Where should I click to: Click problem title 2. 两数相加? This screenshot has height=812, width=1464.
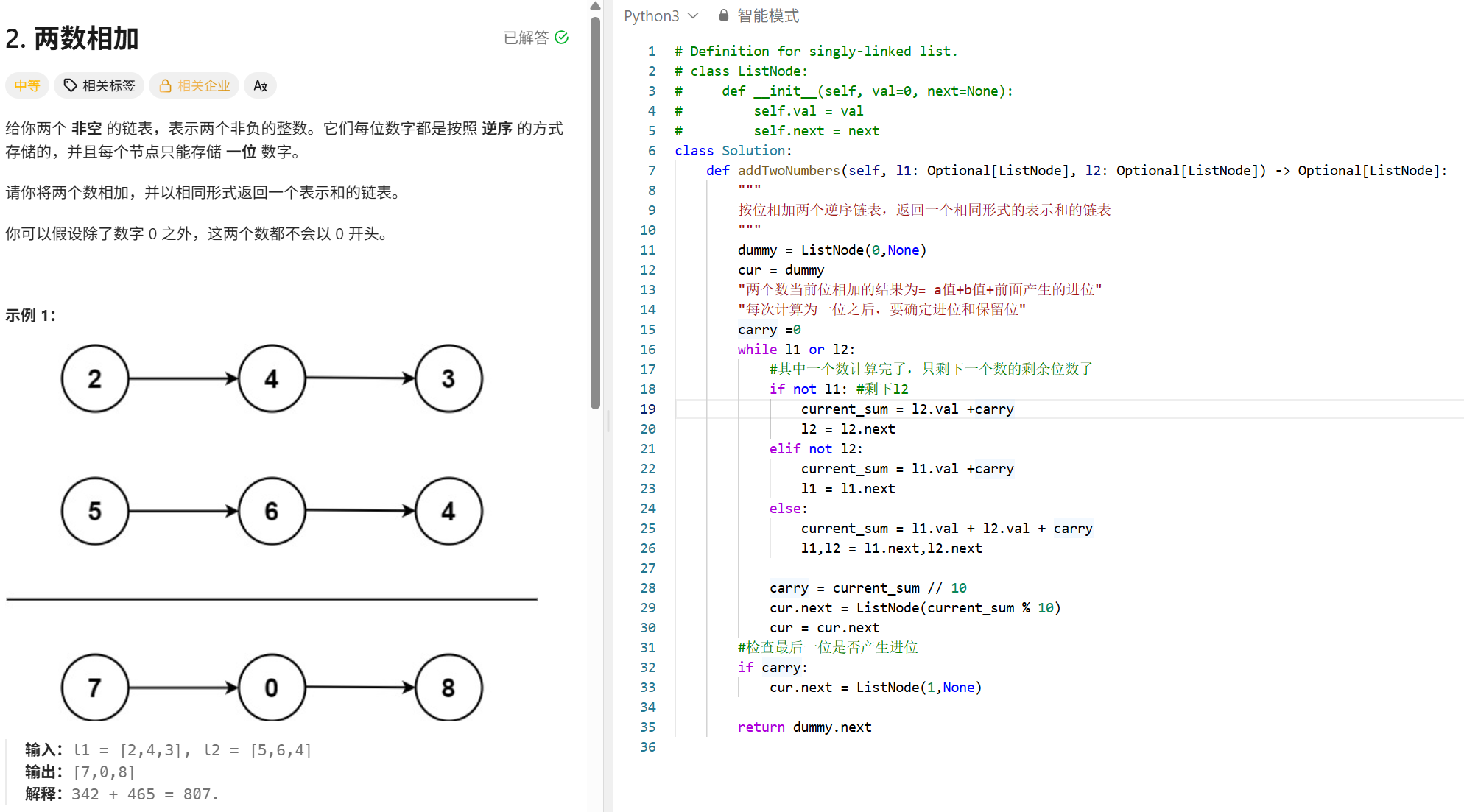tap(72, 38)
